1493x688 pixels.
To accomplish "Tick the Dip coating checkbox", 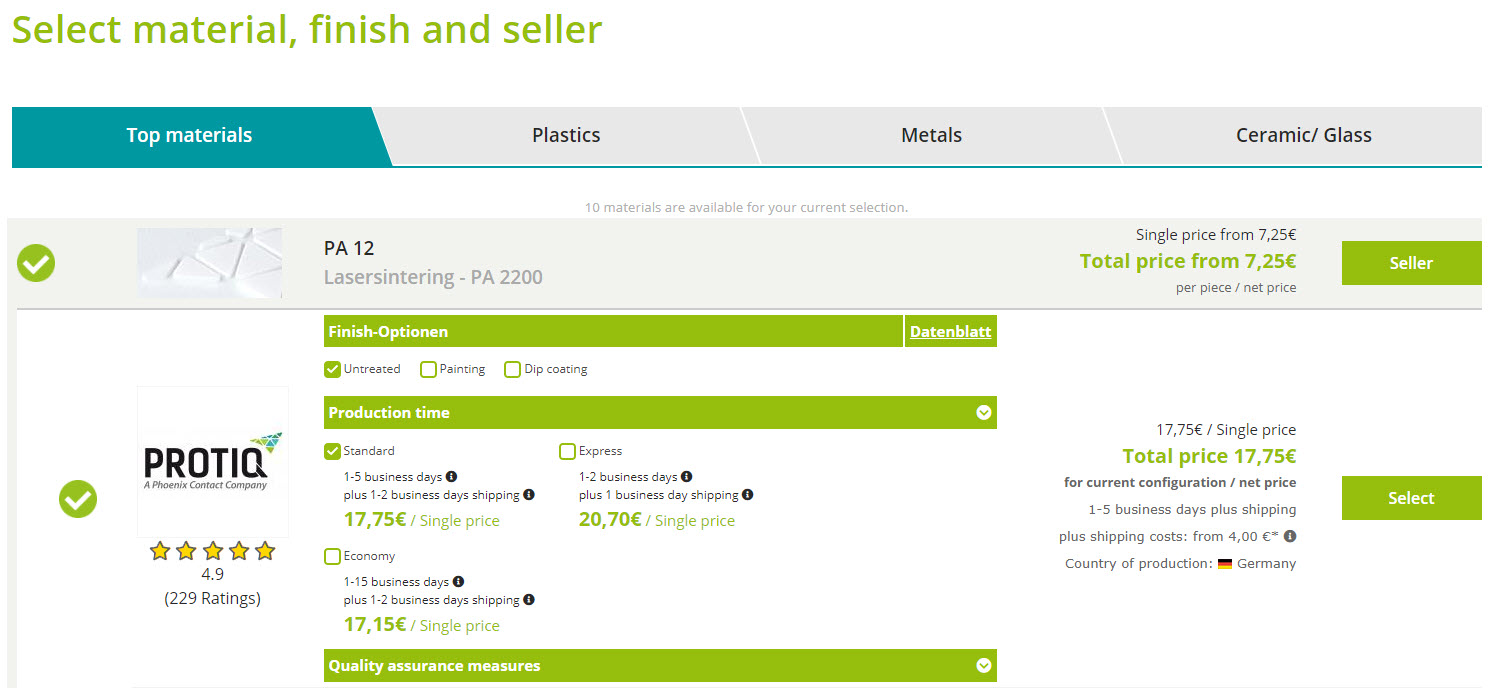I will (x=513, y=370).
